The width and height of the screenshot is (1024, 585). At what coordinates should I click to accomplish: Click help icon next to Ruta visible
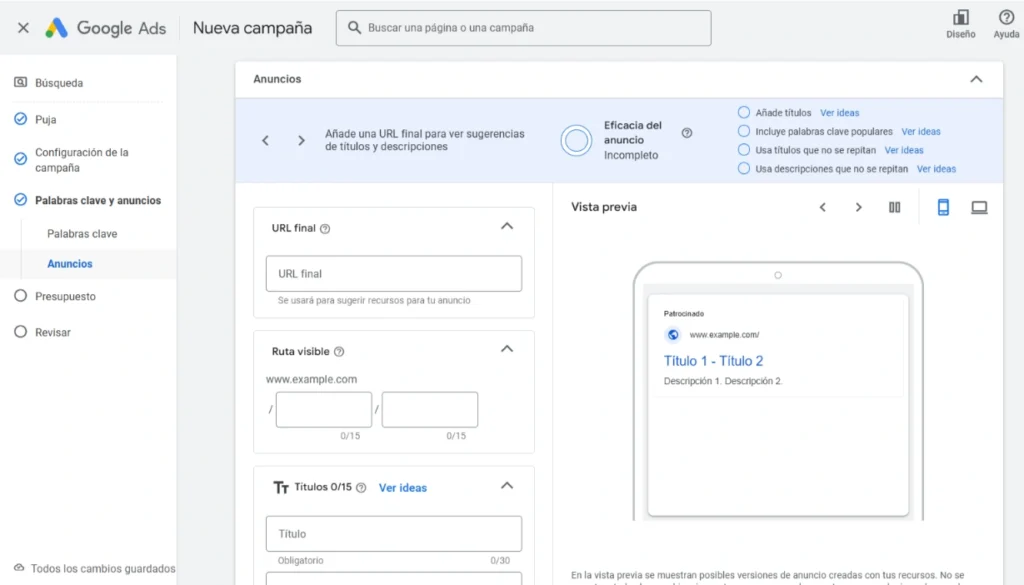coord(339,352)
